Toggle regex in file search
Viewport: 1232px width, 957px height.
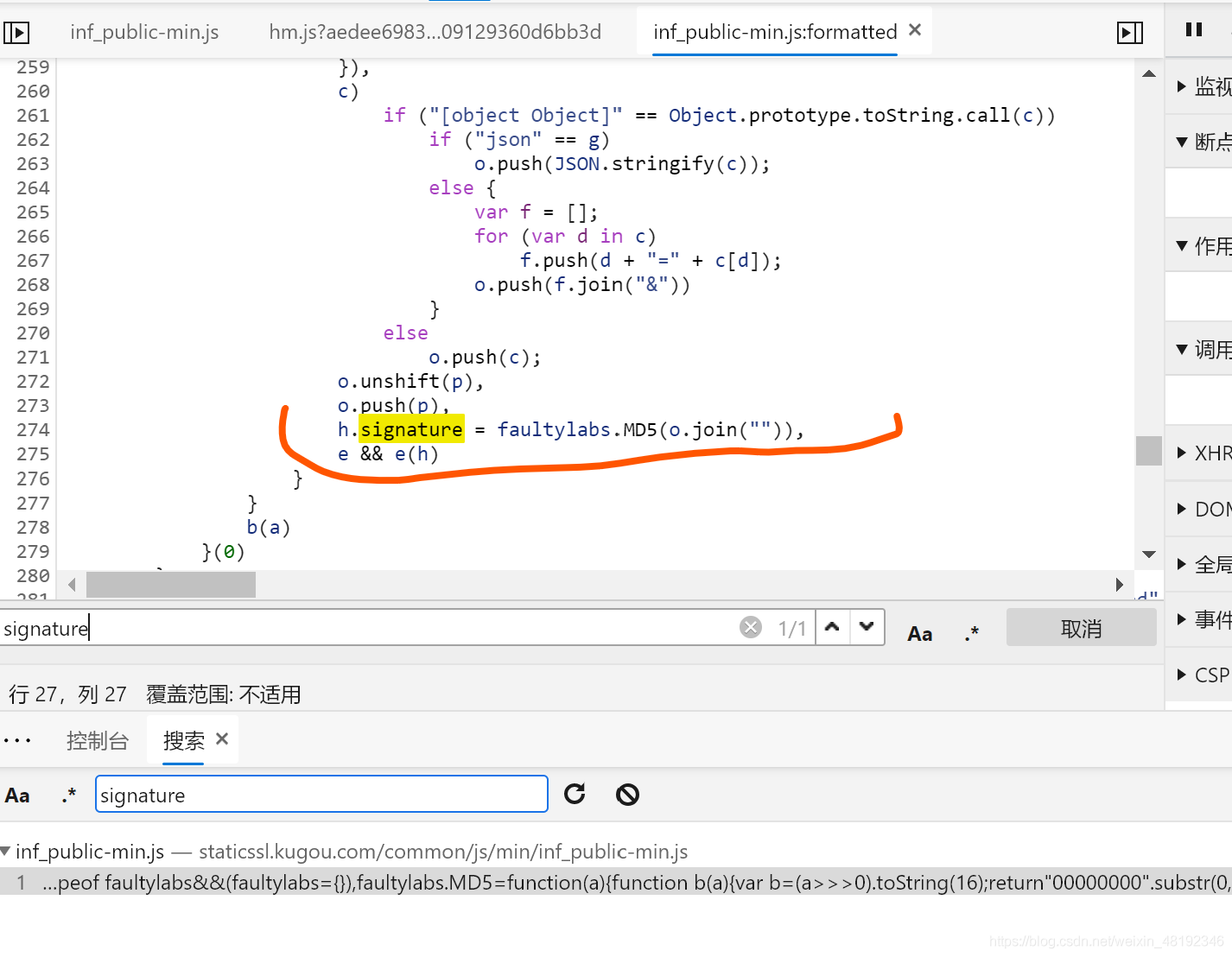[972, 634]
